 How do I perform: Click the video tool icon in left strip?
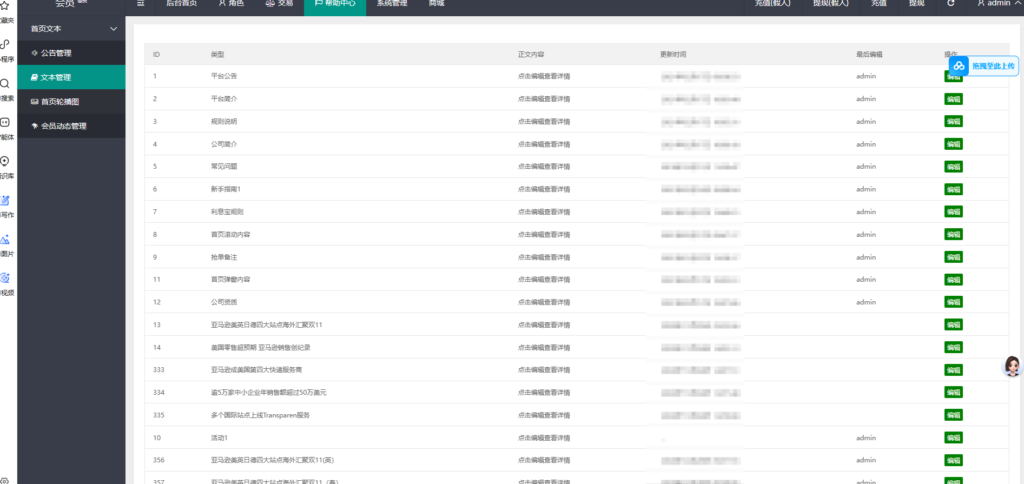click(x=5, y=279)
